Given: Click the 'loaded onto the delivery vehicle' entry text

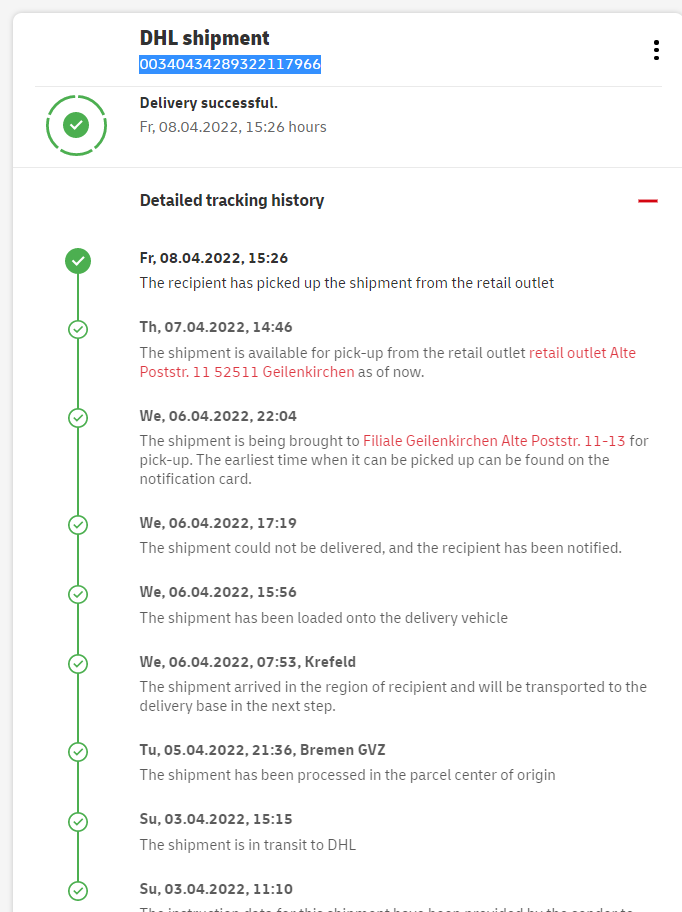Looking at the screenshot, I should point(324,618).
